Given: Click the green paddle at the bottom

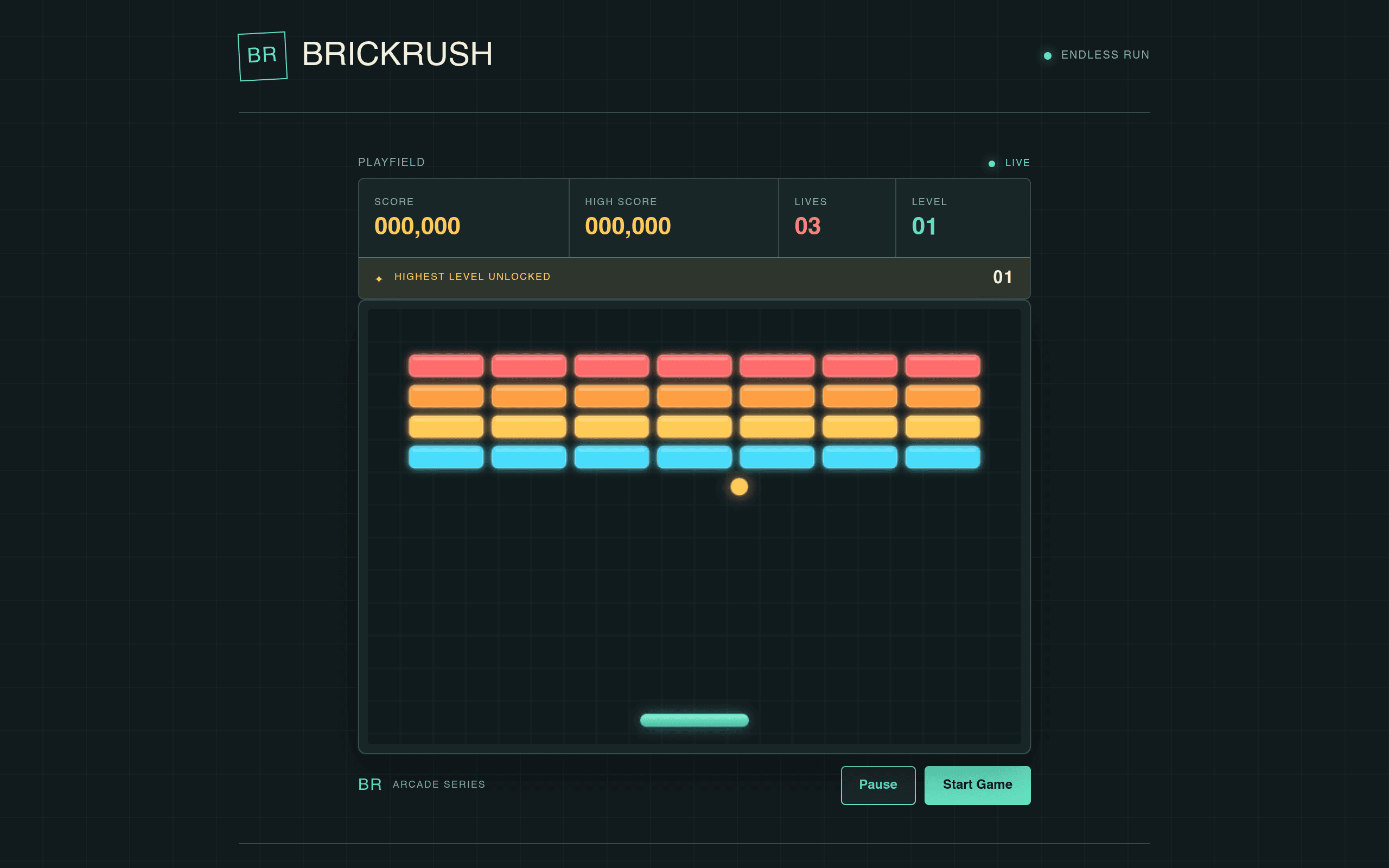Looking at the screenshot, I should 694,720.
